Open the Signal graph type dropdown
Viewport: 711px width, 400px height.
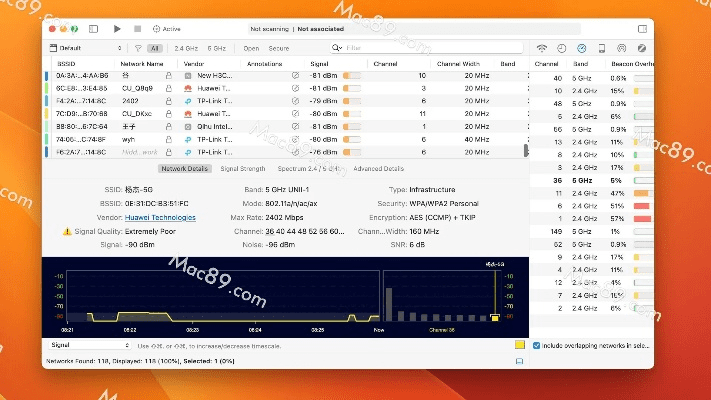[90, 345]
